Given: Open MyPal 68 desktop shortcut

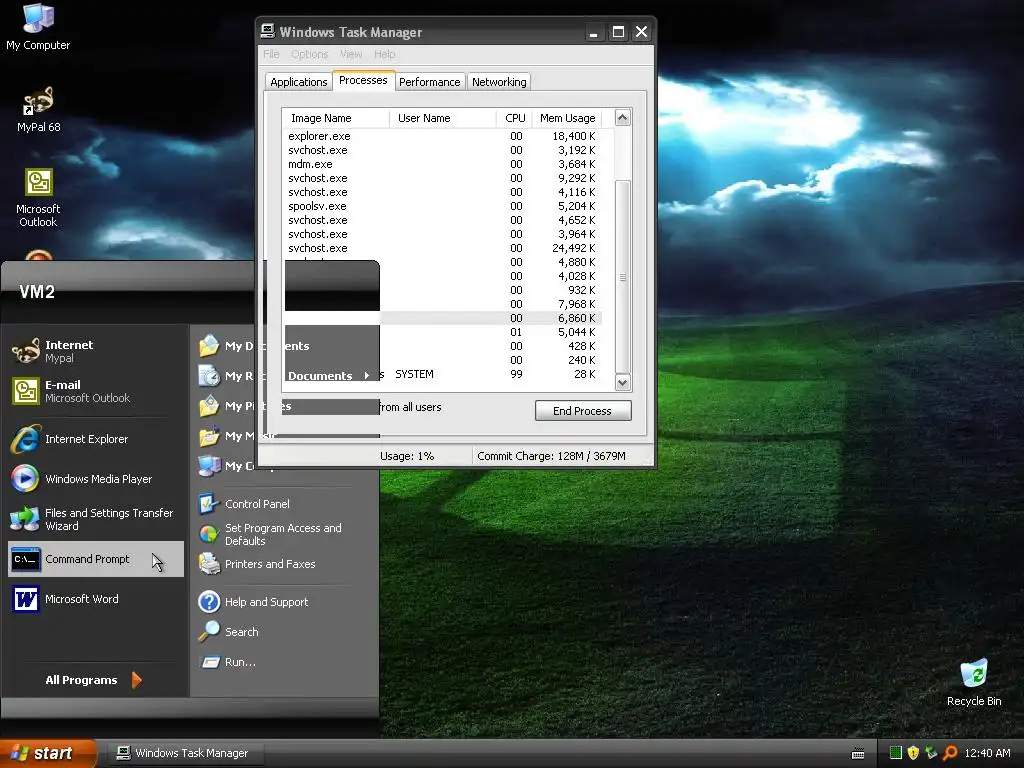Looking at the screenshot, I should click(38, 110).
